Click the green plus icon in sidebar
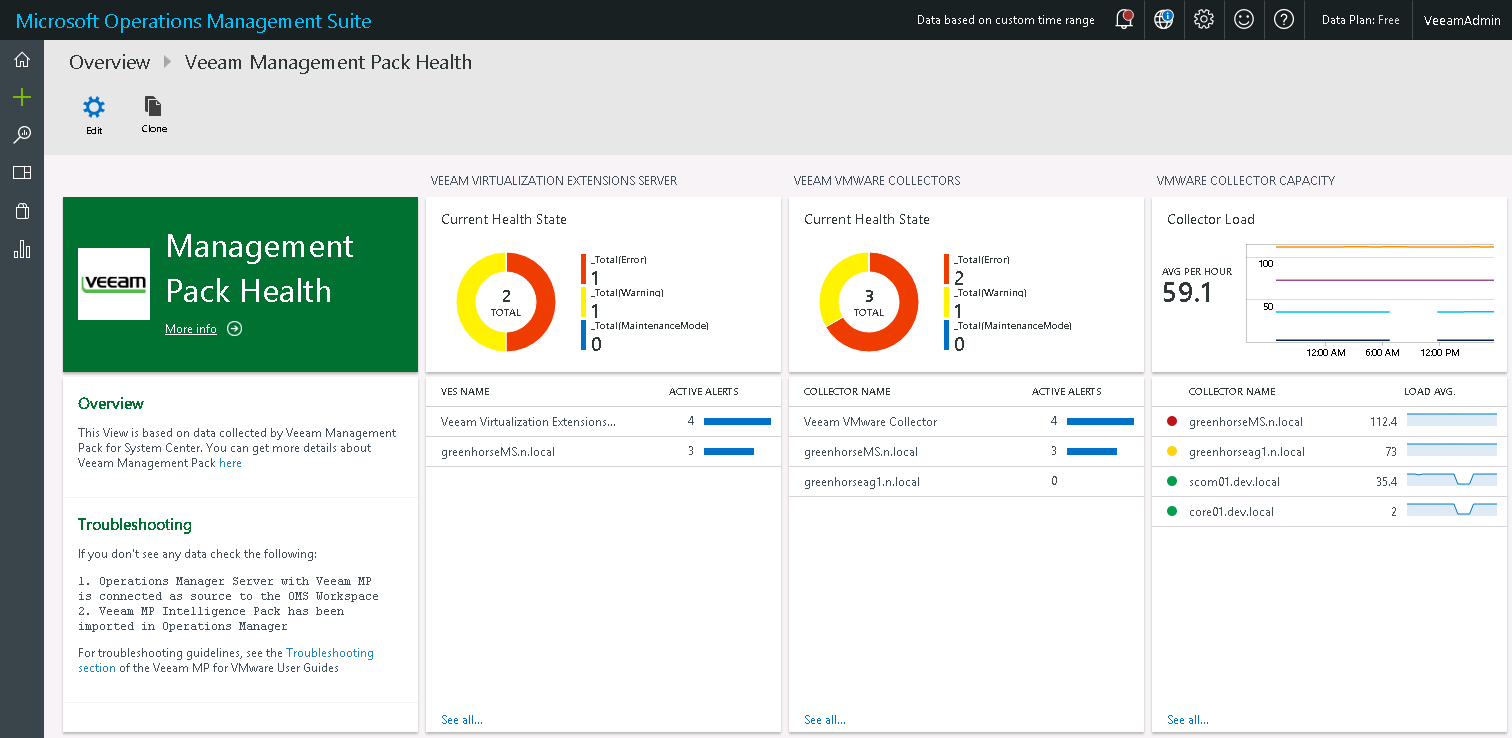This screenshot has height=738, width=1512. coord(22,97)
